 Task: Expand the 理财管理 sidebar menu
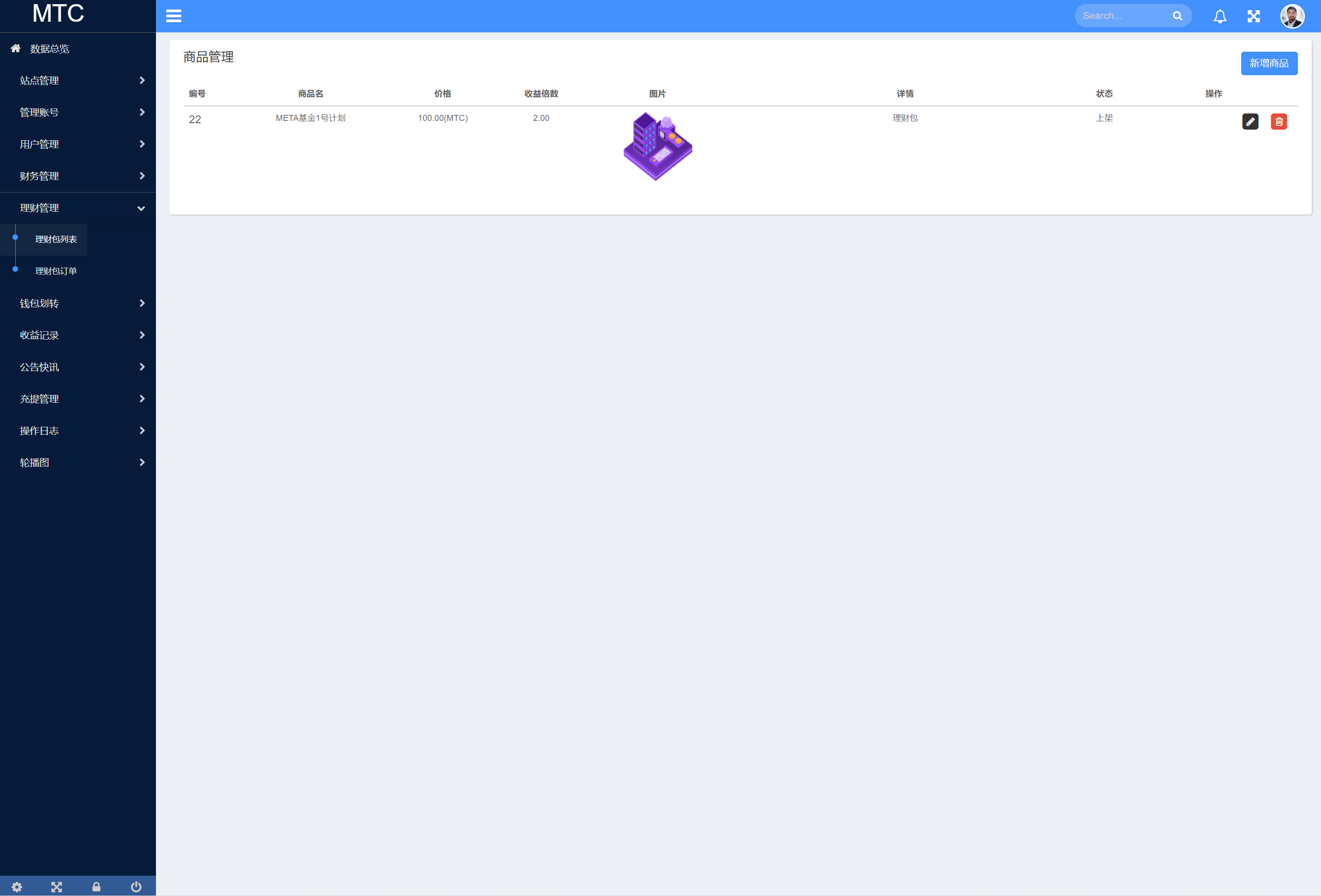[x=78, y=207]
